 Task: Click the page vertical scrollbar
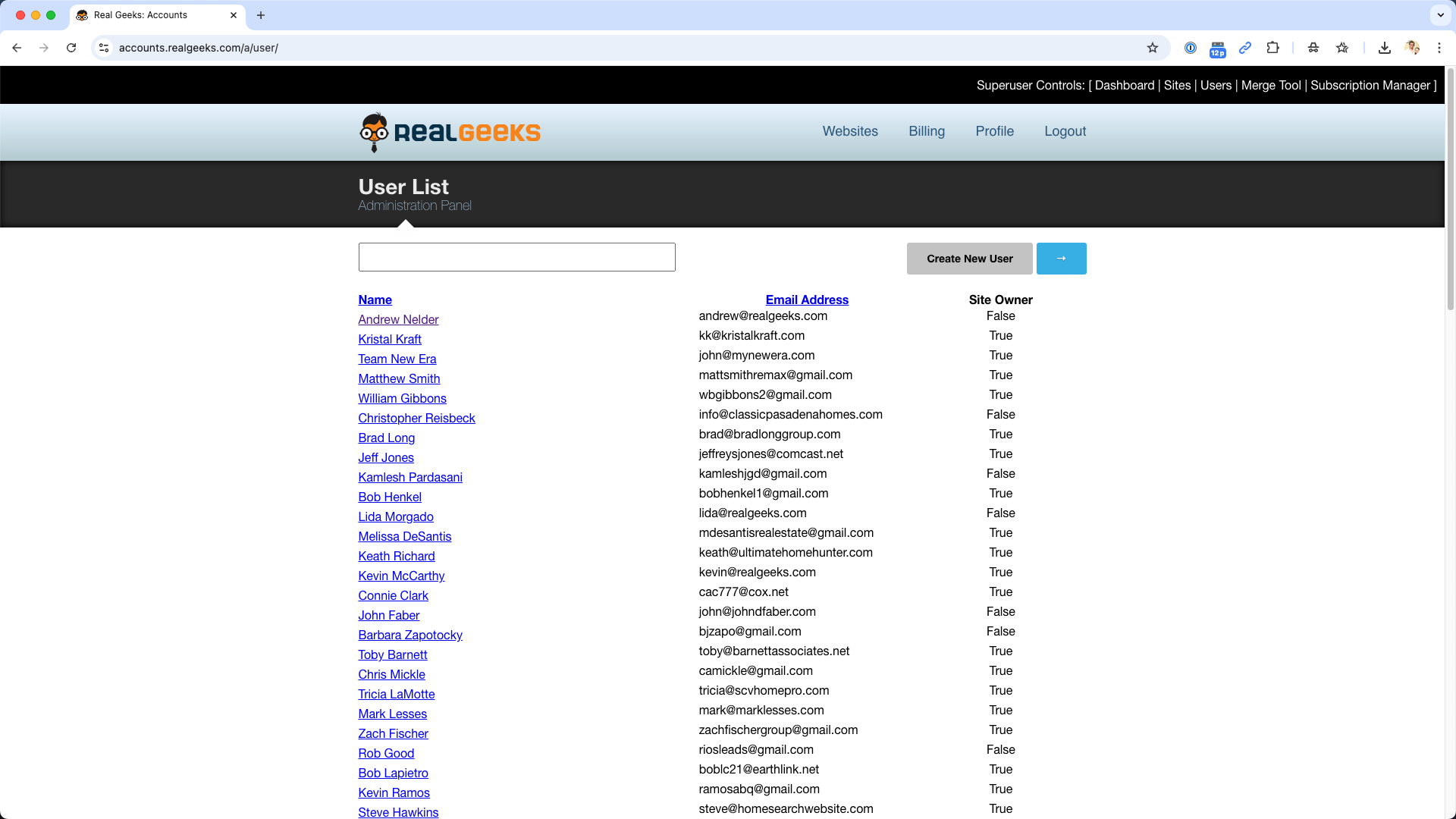tap(1450, 190)
